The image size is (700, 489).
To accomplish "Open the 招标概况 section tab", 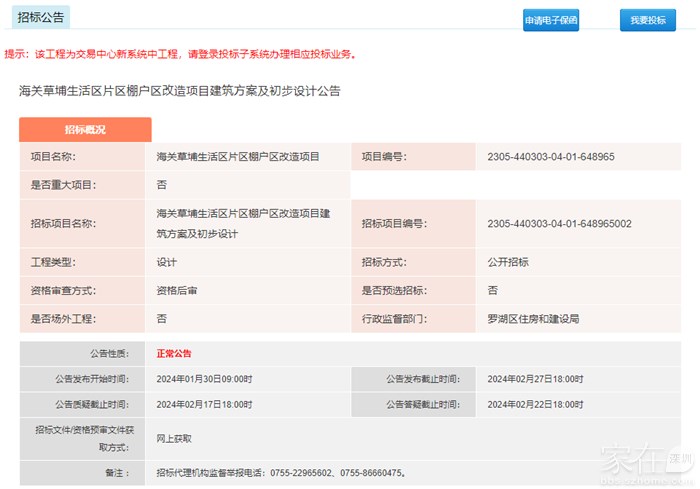I will click(85, 130).
